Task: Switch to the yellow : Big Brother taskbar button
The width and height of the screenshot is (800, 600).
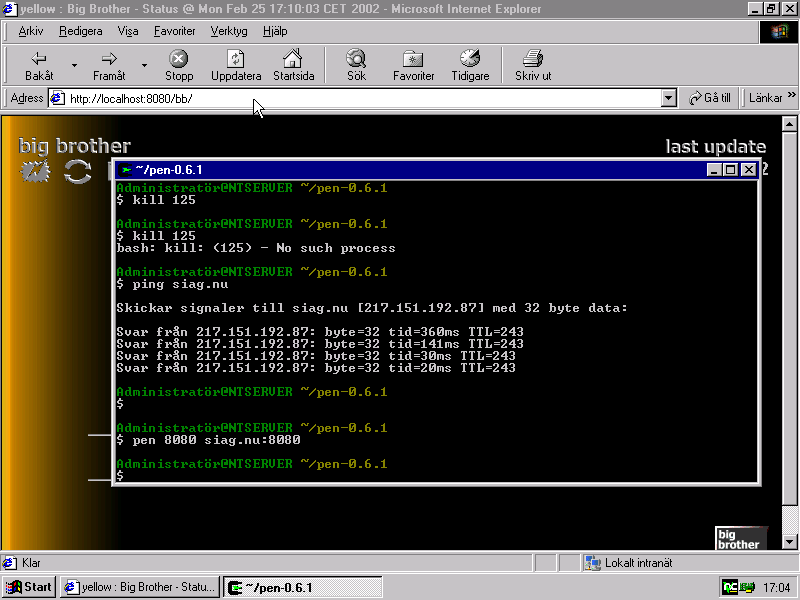Action: point(140,587)
